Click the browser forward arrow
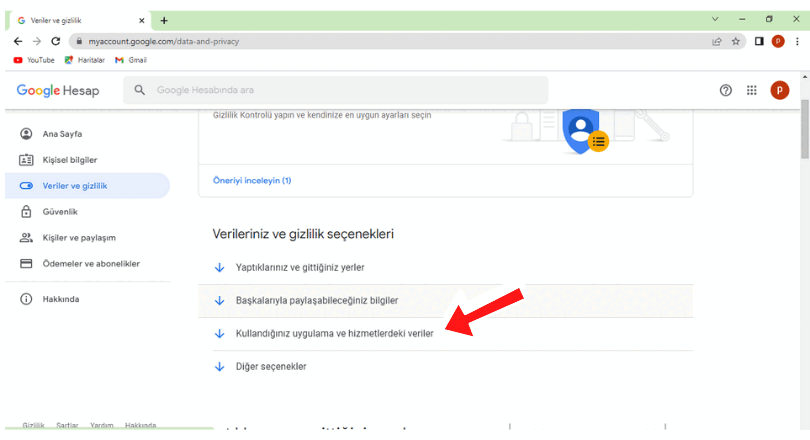This screenshot has height=440, width=810. pyautogui.click(x=37, y=41)
